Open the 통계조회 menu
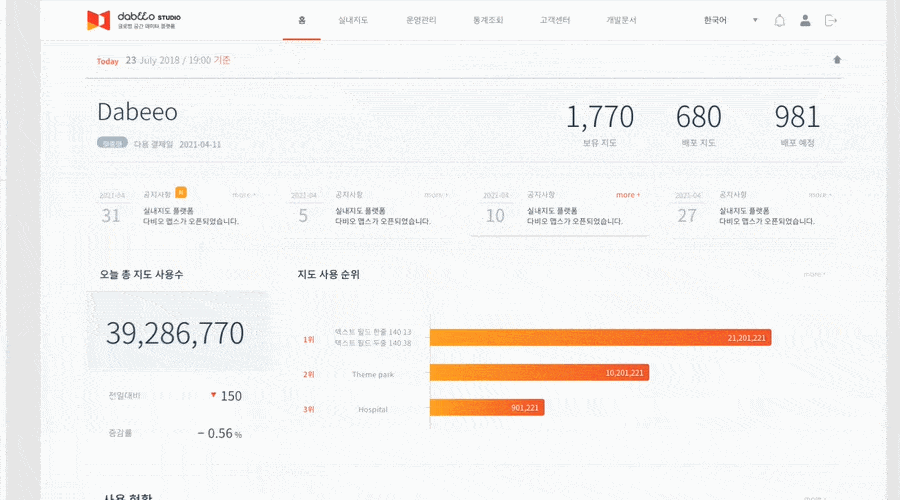The image size is (900, 500). pyautogui.click(x=487, y=20)
